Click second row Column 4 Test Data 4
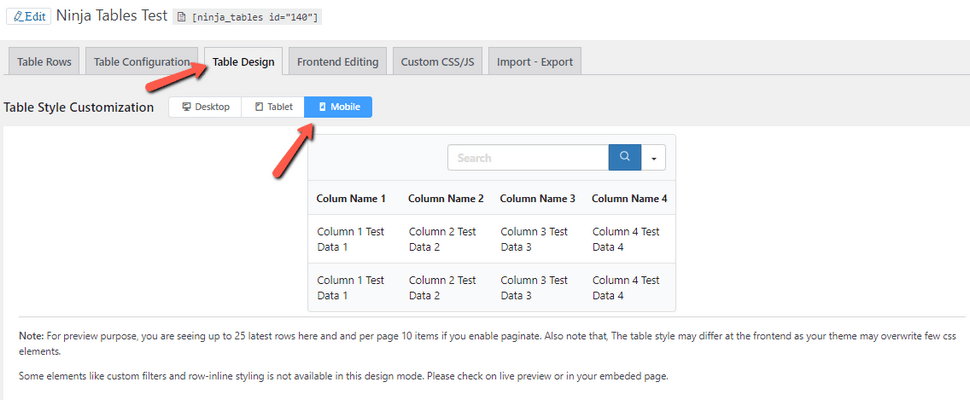 (626, 287)
